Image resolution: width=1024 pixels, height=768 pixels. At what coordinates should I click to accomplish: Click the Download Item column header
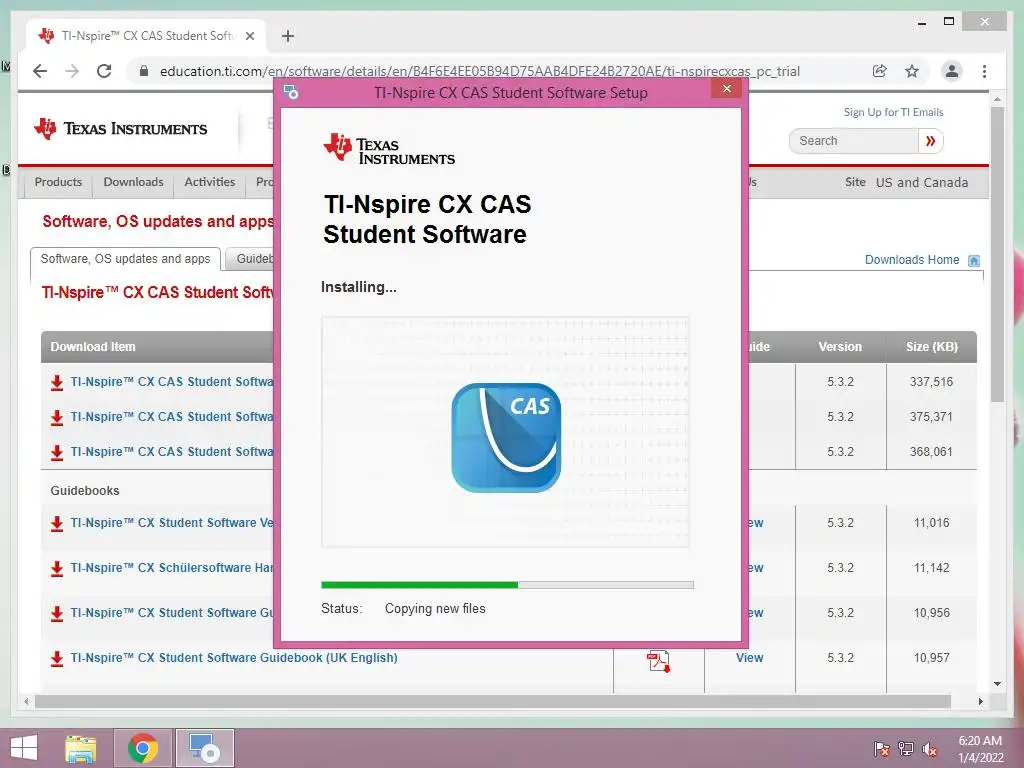[93, 347]
